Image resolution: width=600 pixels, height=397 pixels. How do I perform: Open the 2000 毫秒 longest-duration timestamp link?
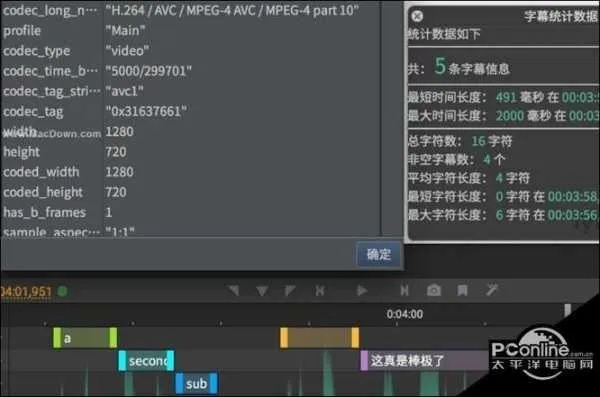pos(584,116)
